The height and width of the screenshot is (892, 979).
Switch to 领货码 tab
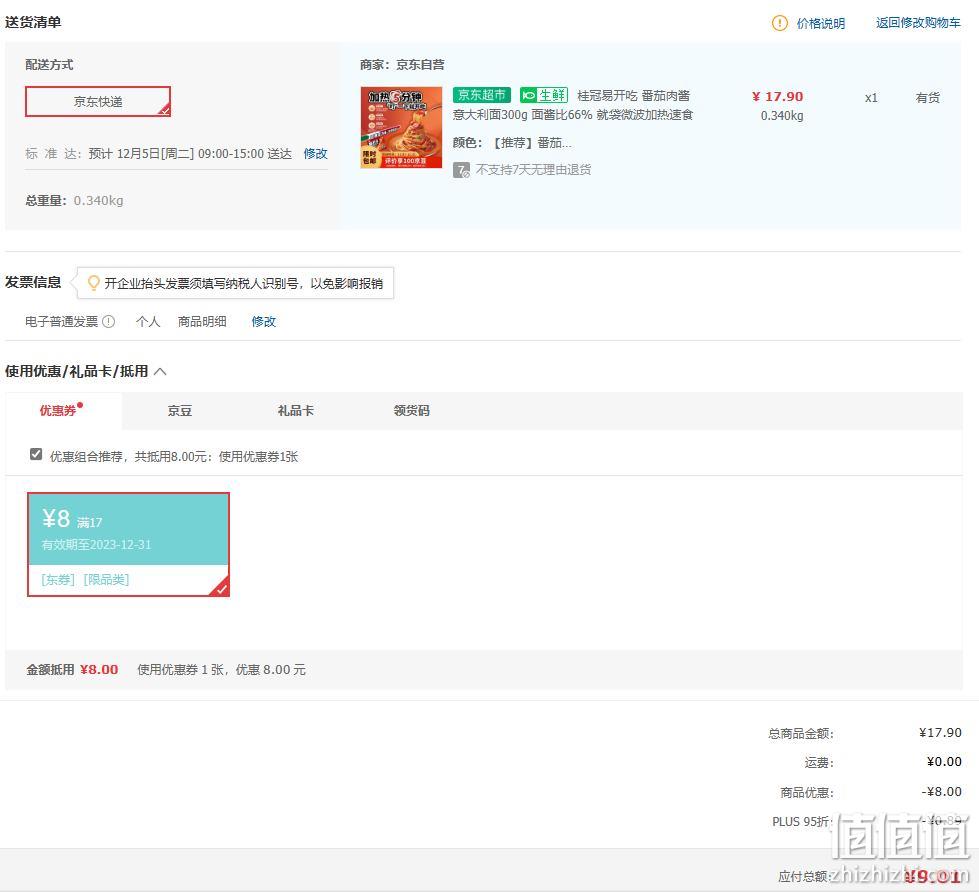coord(411,411)
